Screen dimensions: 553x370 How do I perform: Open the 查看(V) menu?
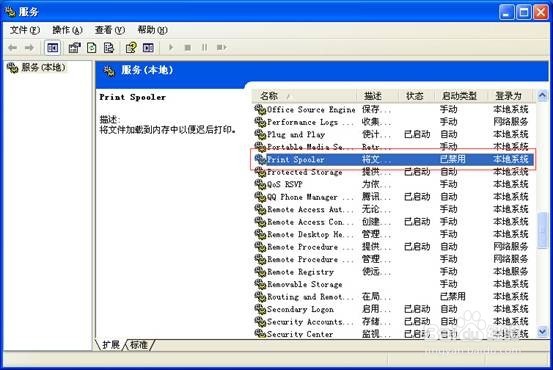click(110, 30)
